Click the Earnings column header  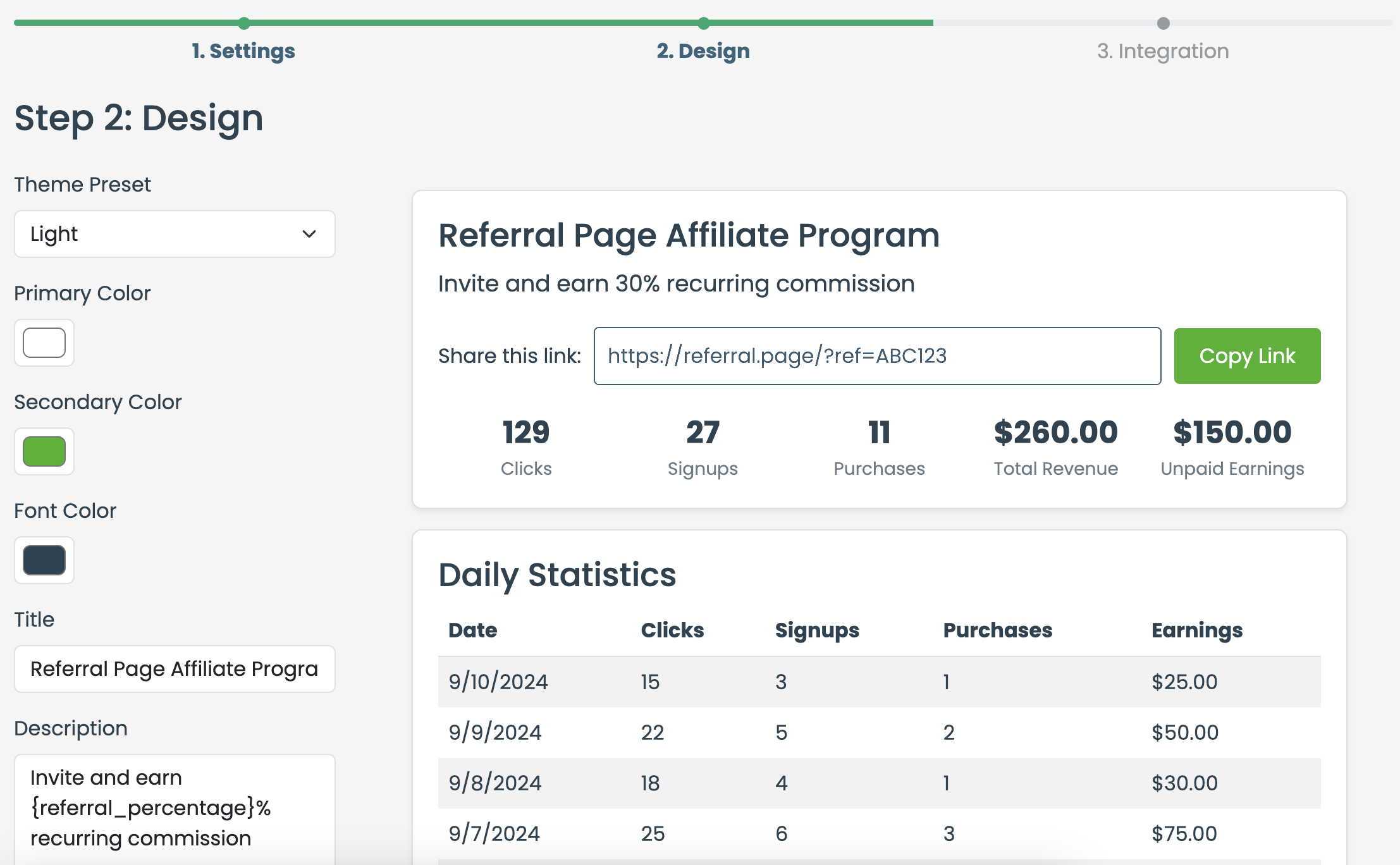pyautogui.click(x=1197, y=630)
